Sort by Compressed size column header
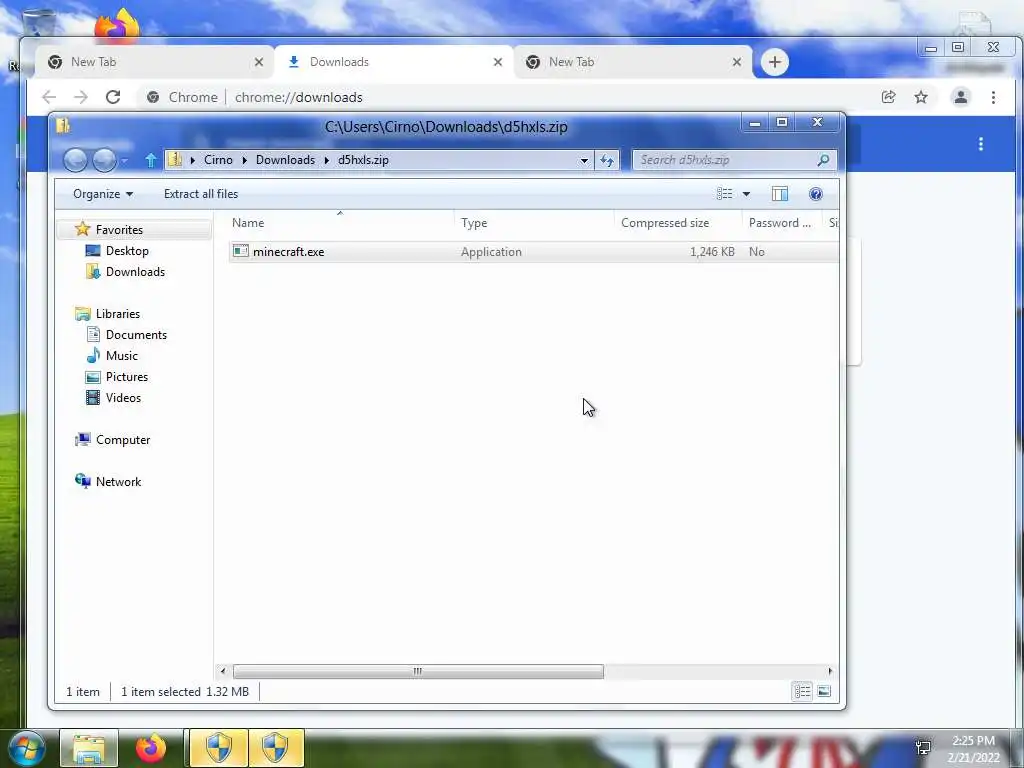The image size is (1024, 768). point(678,223)
